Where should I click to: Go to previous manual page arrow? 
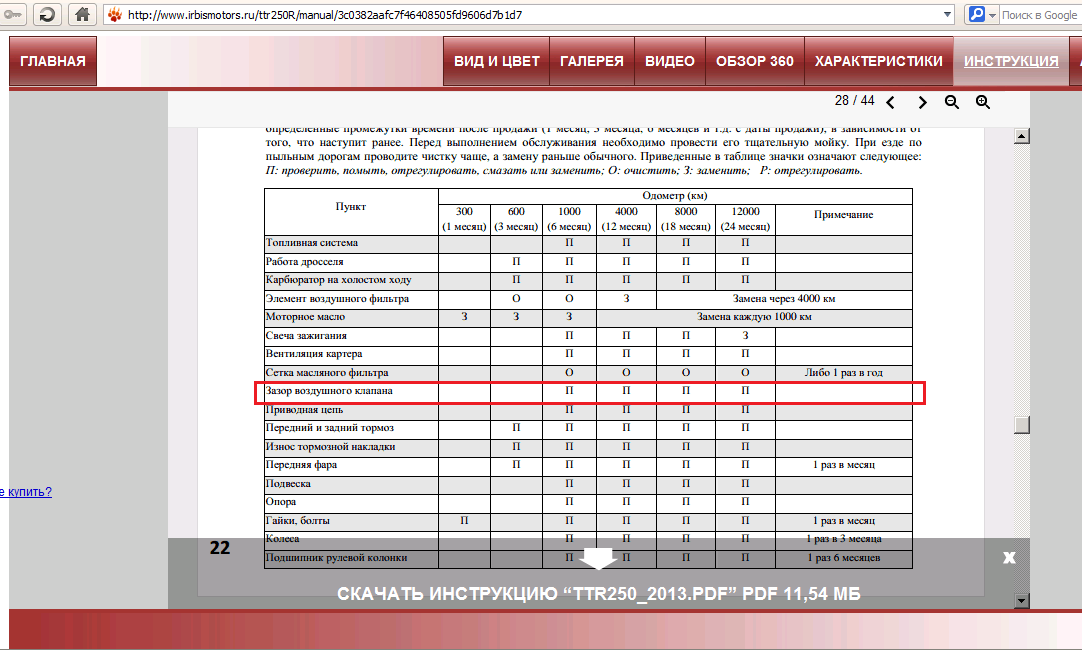pyautogui.click(x=891, y=102)
